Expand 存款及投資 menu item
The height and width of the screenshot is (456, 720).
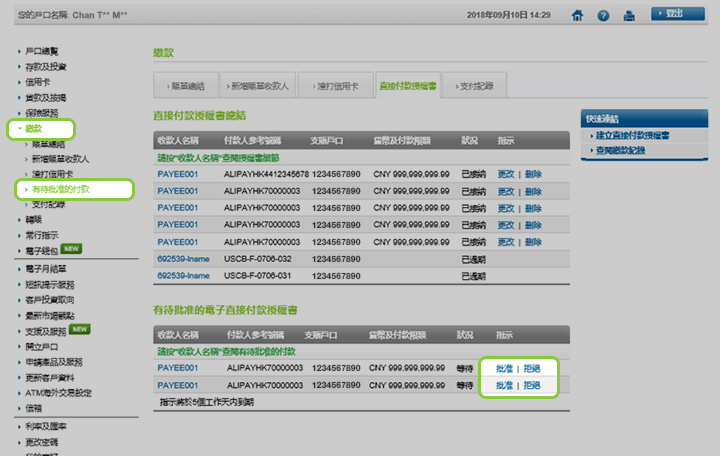point(45,67)
